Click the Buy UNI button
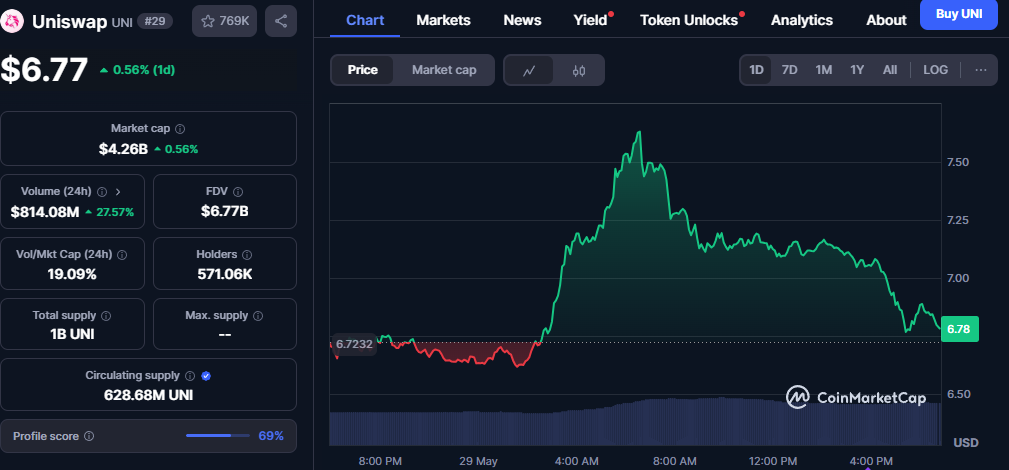Screen dimensions: 1009x470 (x=959, y=14)
